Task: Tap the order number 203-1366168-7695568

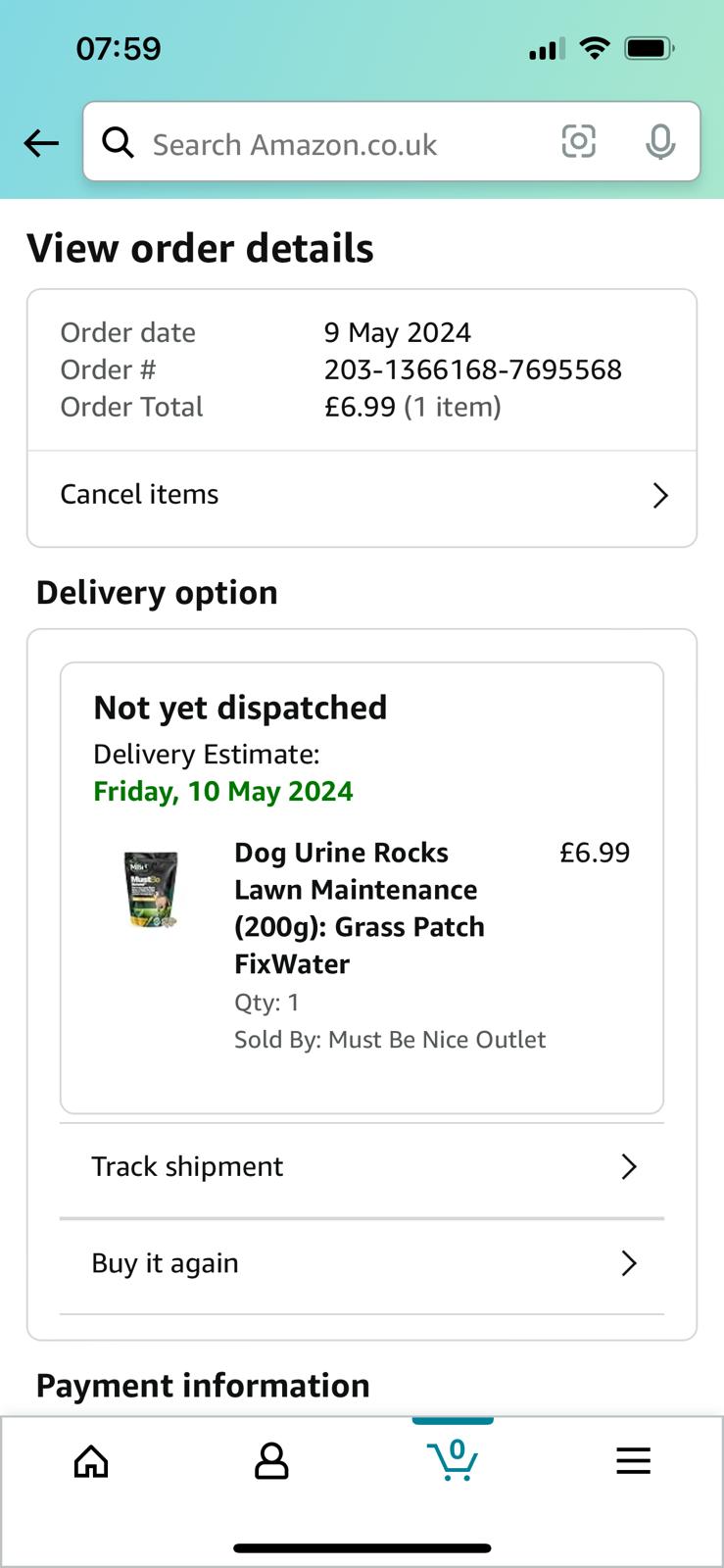Action: [x=473, y=369]
